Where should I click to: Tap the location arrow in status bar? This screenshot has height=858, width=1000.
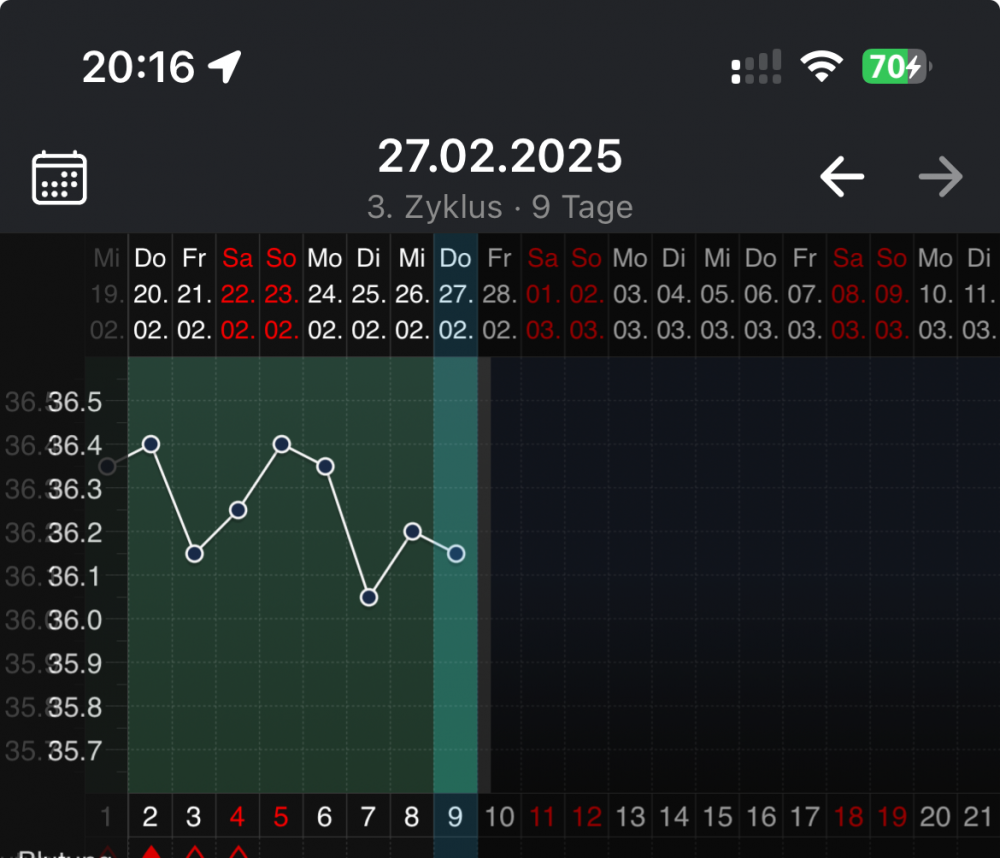[225, 66]
